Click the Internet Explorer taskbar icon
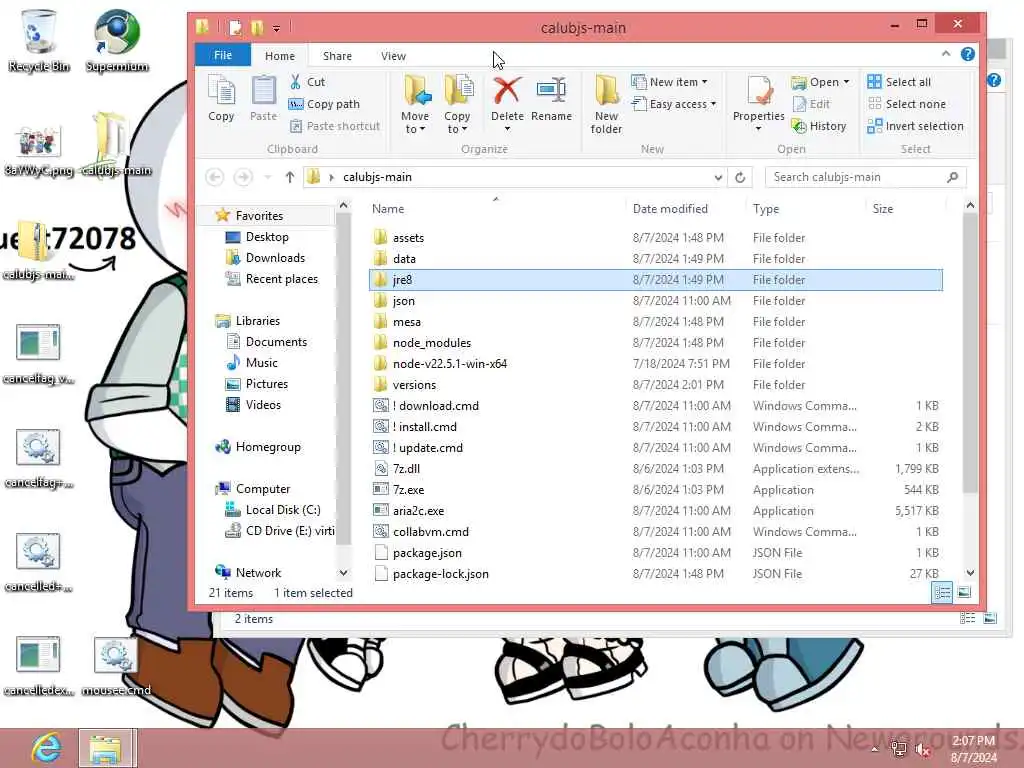Image resolution: width=1024 pixels, height=768 pixels. click(x=46, y=748)
